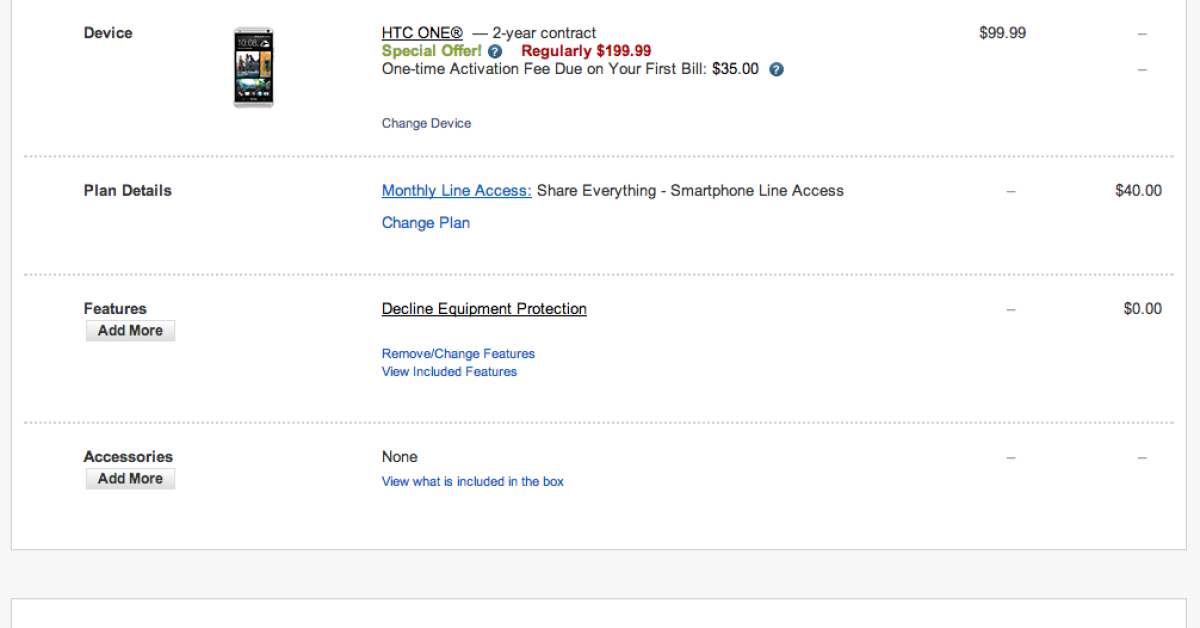Click the $99.99 device price
This screenshot has height=628, width=1200.
(1002, 33)
